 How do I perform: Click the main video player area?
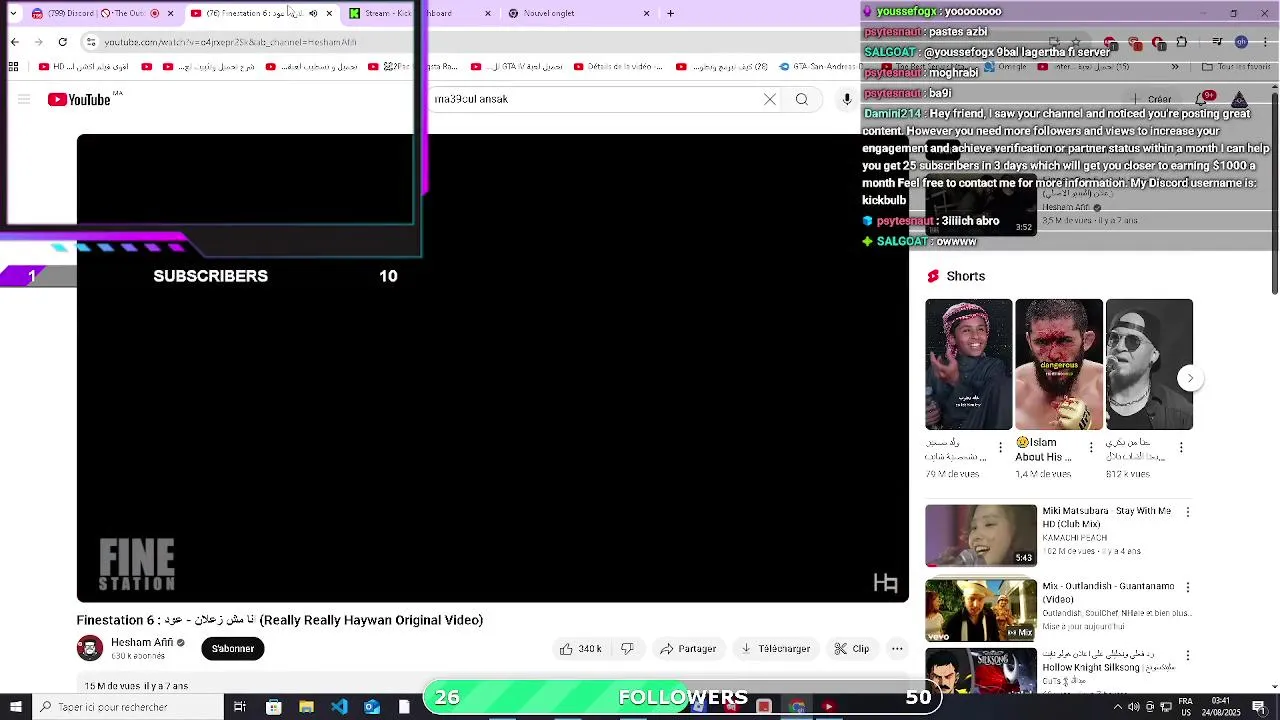492,368
